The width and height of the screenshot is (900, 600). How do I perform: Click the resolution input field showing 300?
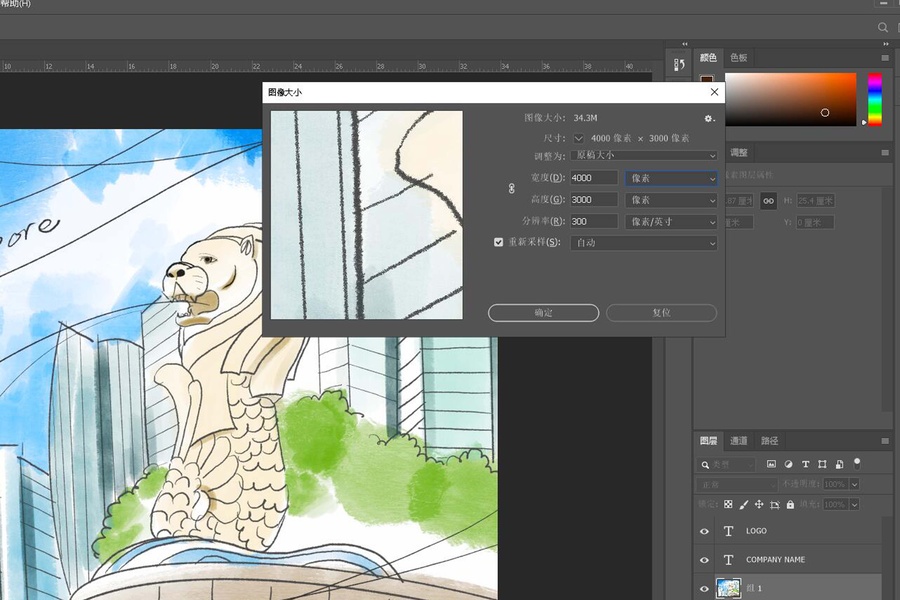click(594, 222)
